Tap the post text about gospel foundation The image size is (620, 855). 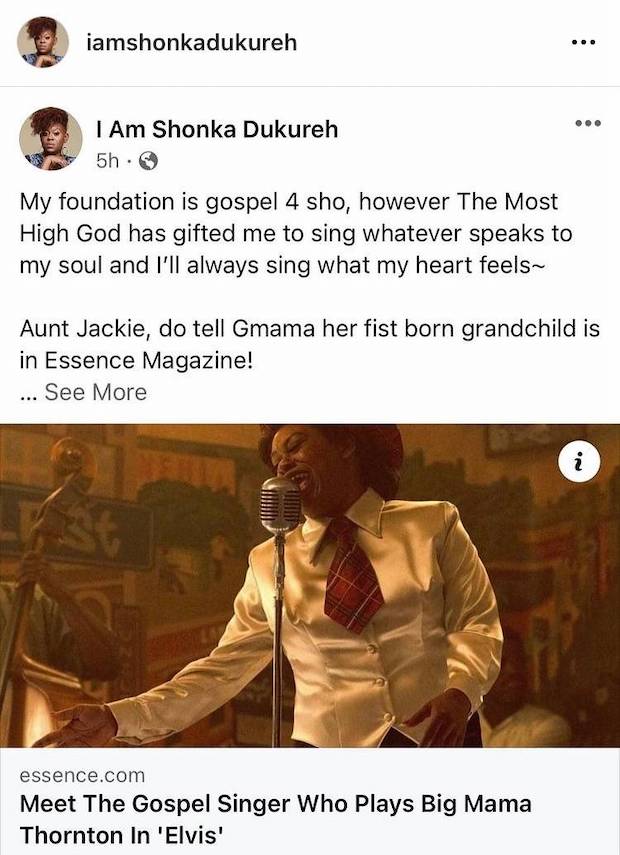(302, 236)
